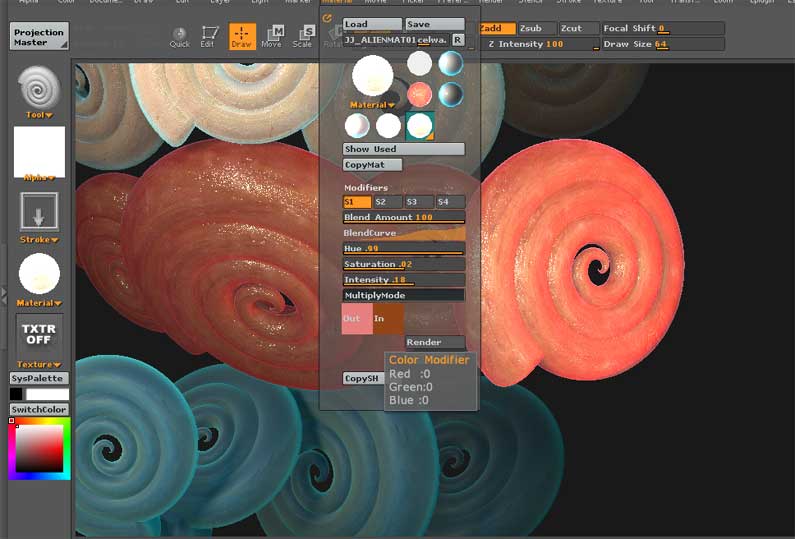
Task: Click the Saturation slider
Action: [404, 264]
